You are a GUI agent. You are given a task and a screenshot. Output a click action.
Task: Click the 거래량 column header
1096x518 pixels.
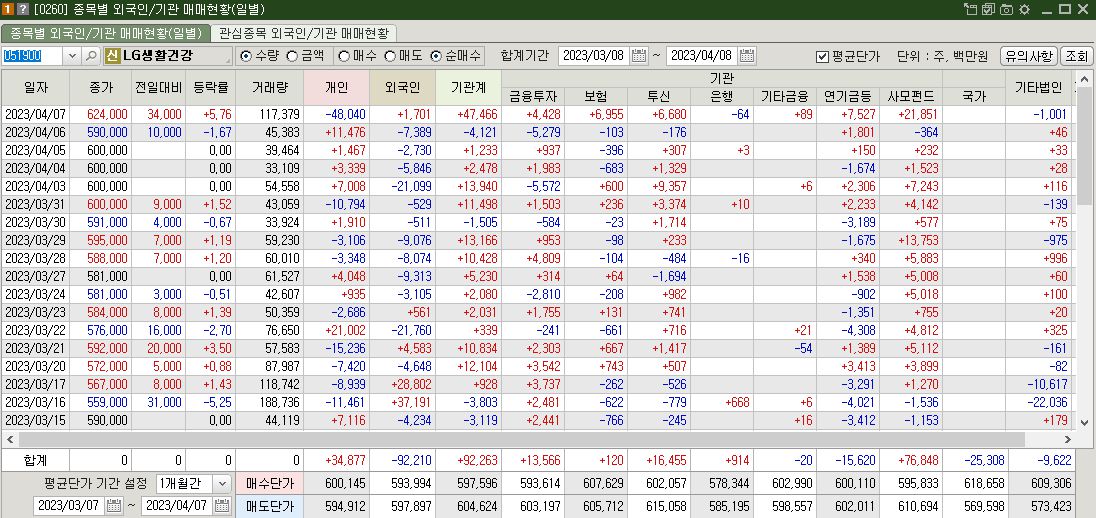269,87
